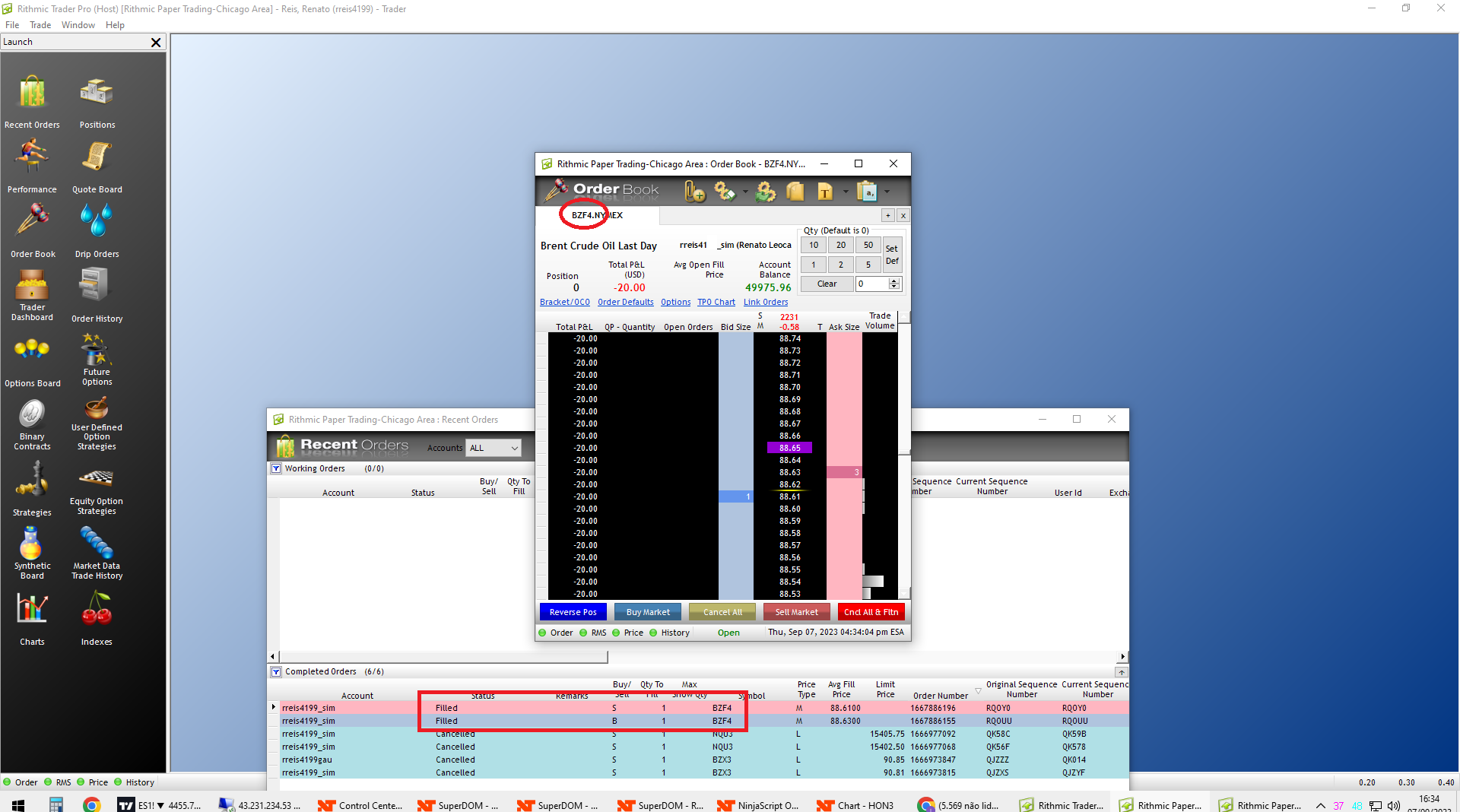
Task: Toggle the Working Orders filter checkbox
Action: 276,468
